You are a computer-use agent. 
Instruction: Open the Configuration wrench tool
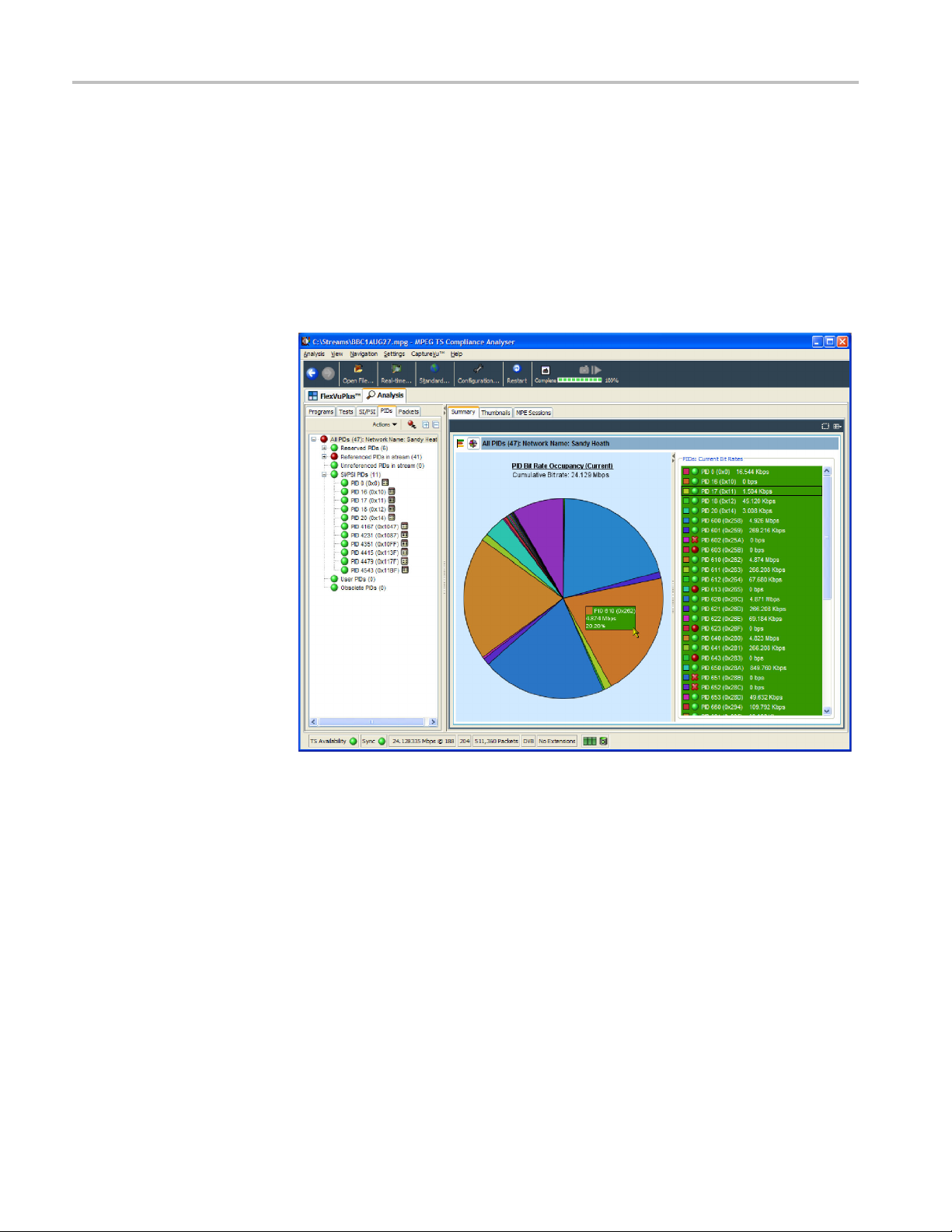pos(478,374)
